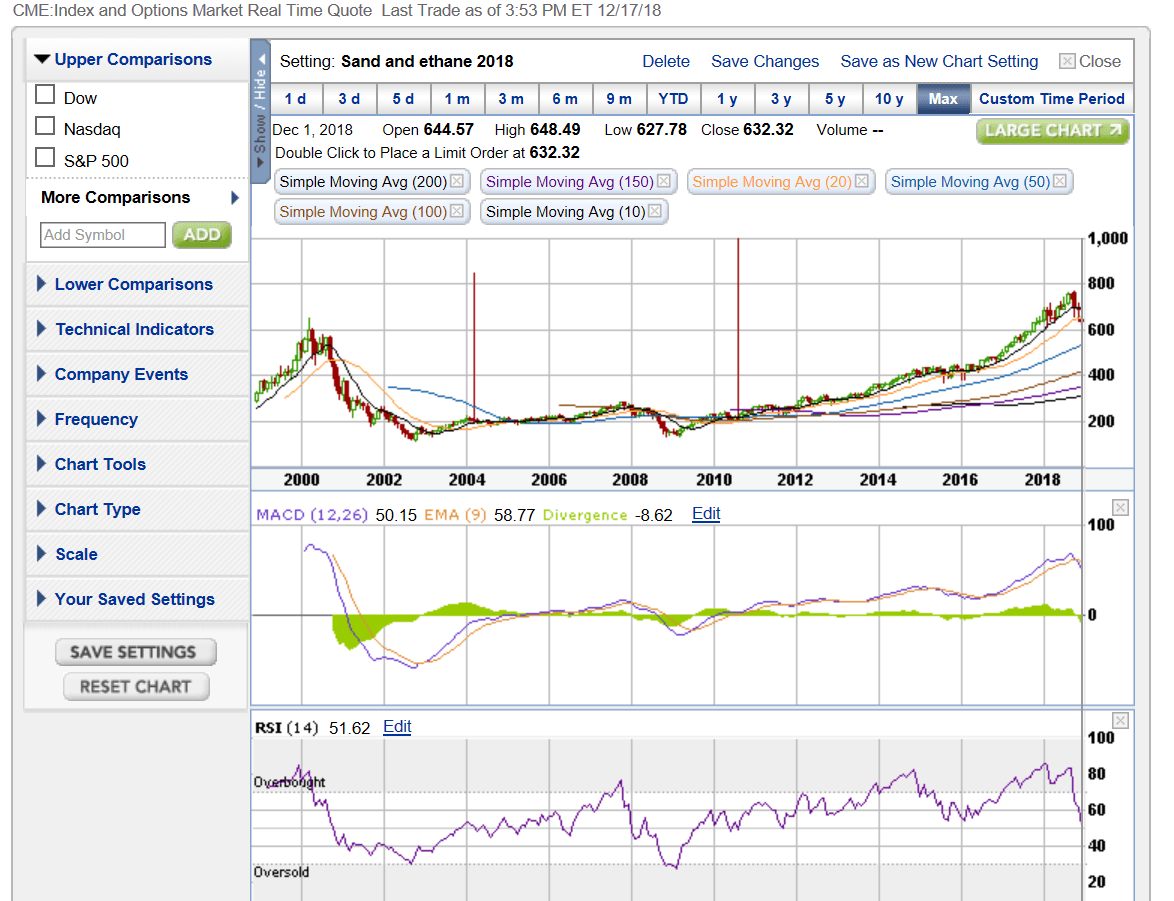
Task: Open Custom Time Period option
Action: [x=1052, y=99]
